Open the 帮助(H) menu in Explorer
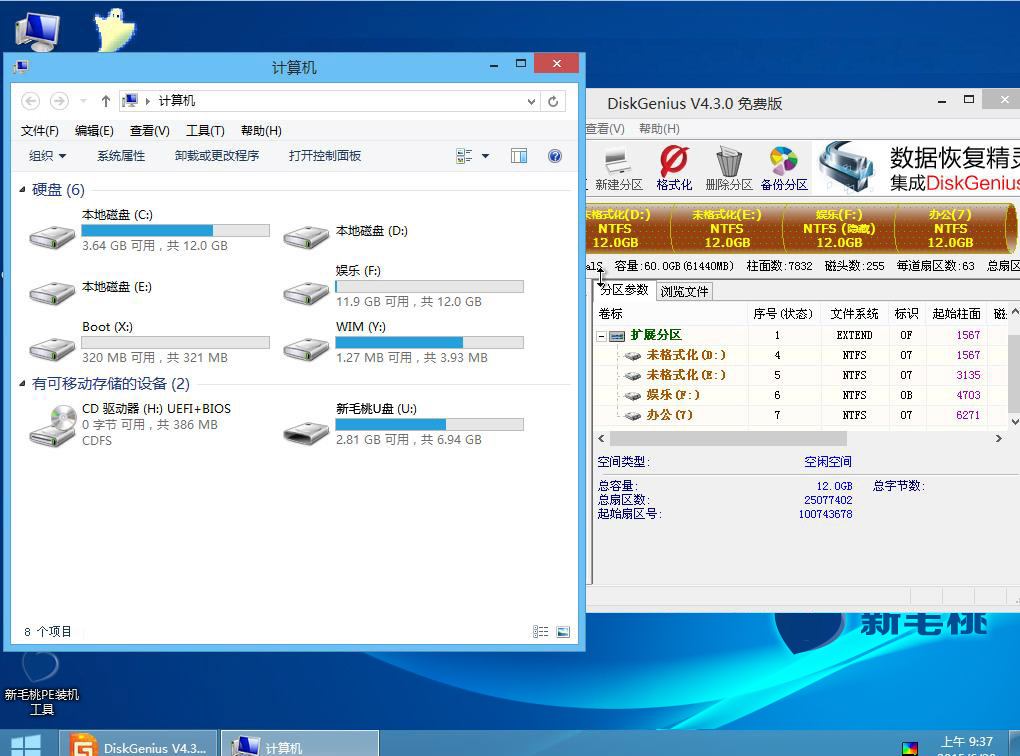Image resolution: width=1020 pixels, height=756 pixels. [x=262, y=131]
